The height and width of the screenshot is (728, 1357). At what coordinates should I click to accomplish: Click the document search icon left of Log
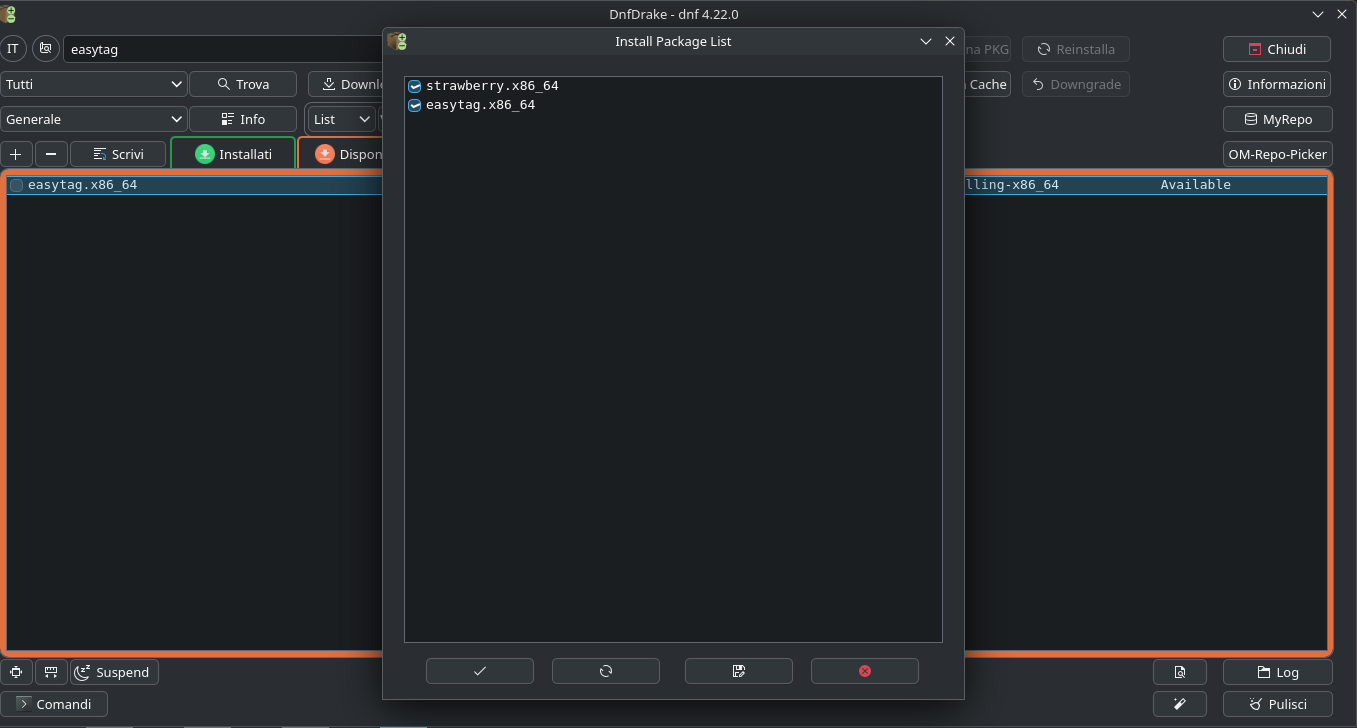pos(1179,672)
